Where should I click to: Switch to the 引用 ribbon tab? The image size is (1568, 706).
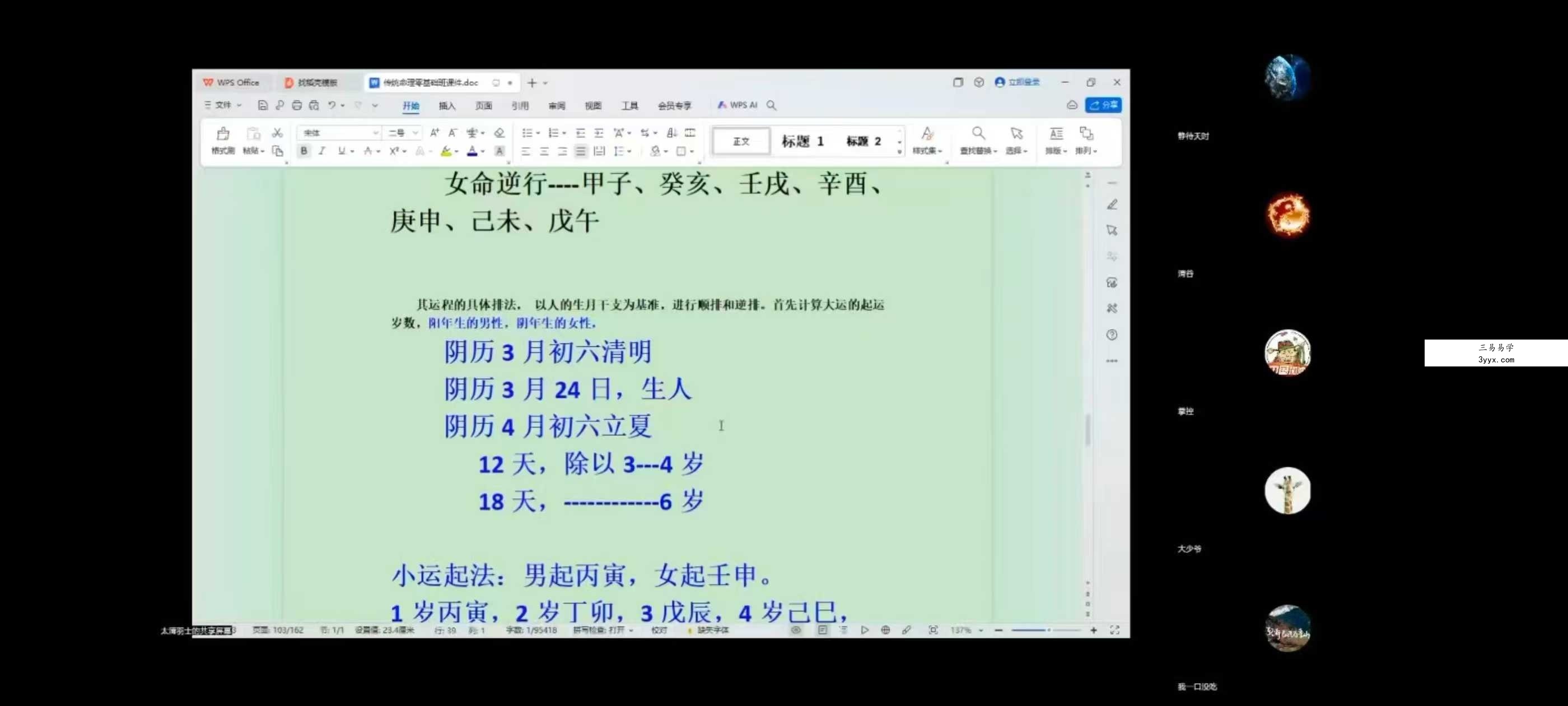coord(520,106)
